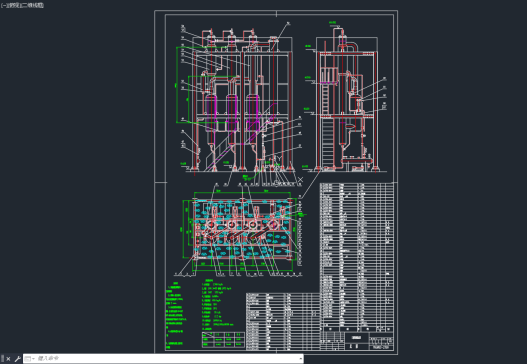Close the command line panel
Viewport: 527px width, 364px height.
(8, 359)
